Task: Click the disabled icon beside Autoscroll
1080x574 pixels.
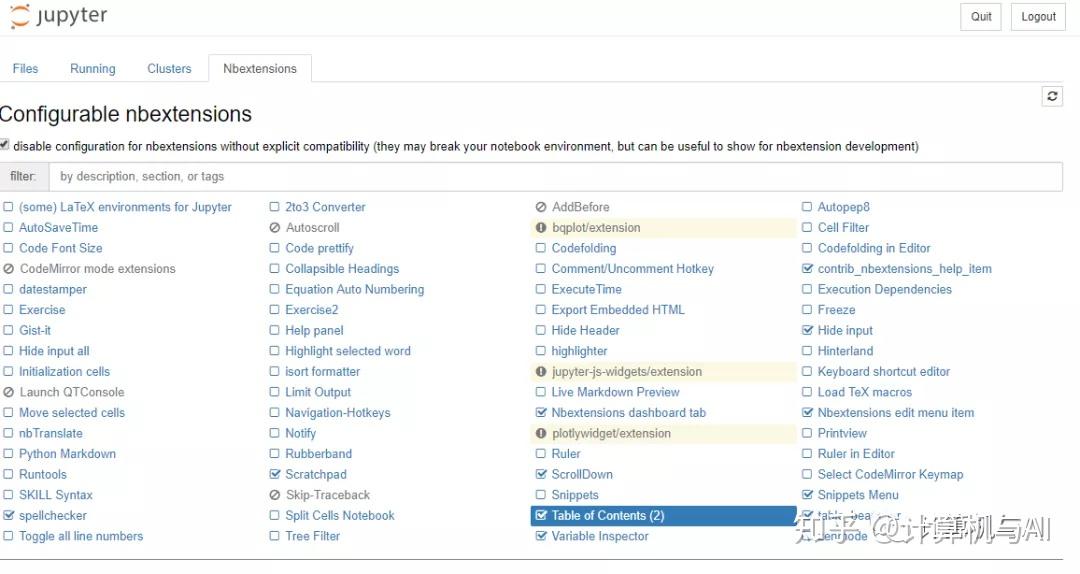Action: pyautogui.click(x=275, y=228)
